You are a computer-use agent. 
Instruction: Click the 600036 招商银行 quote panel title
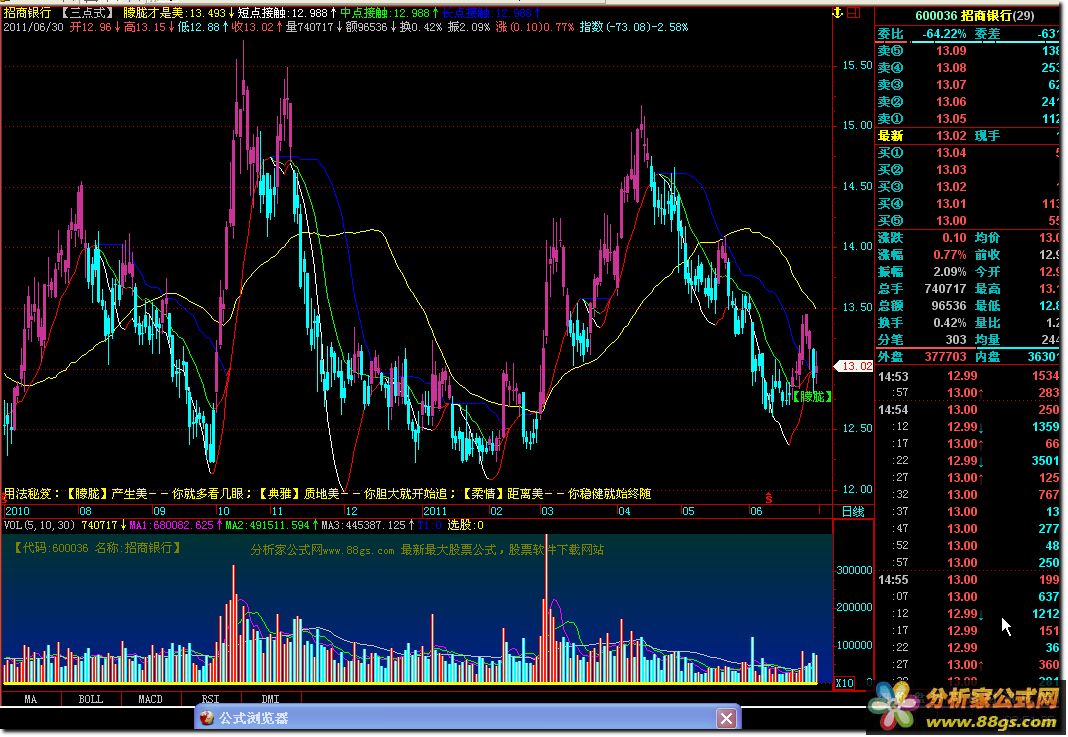974,16
